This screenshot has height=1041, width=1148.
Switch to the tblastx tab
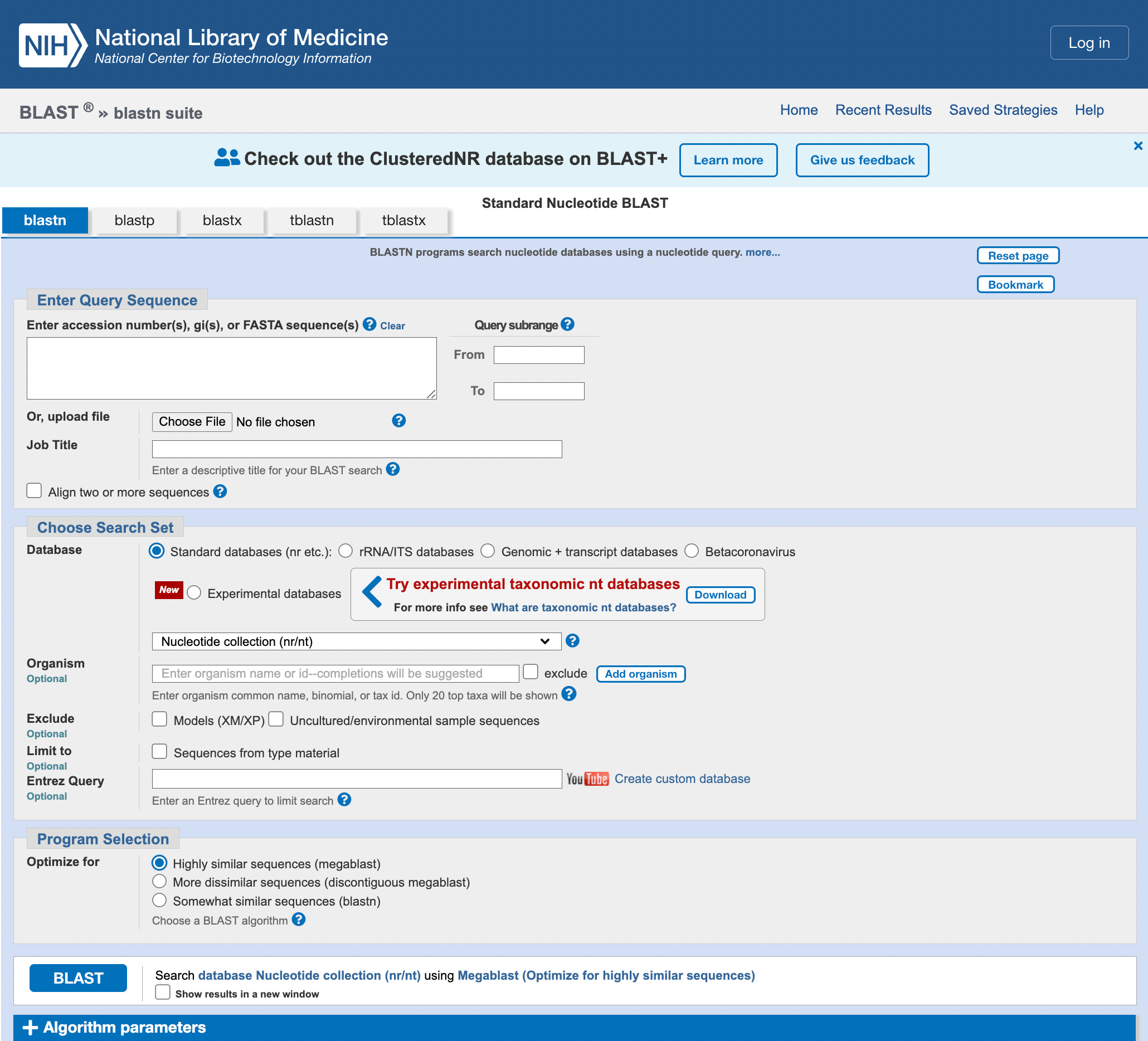coord(403,220)
